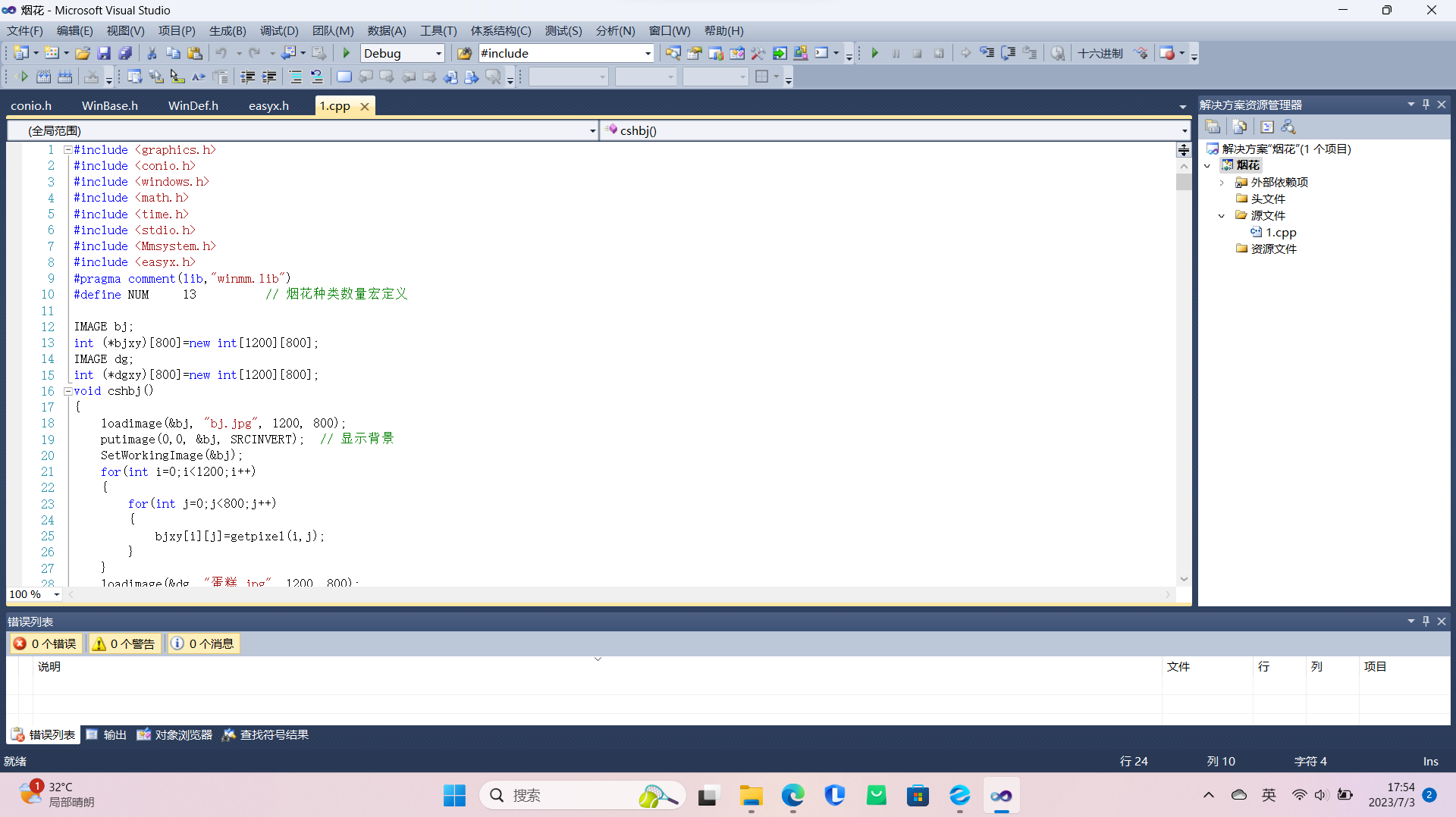
Task: Collapse the #include region at line 1
Action: [67, 150]
